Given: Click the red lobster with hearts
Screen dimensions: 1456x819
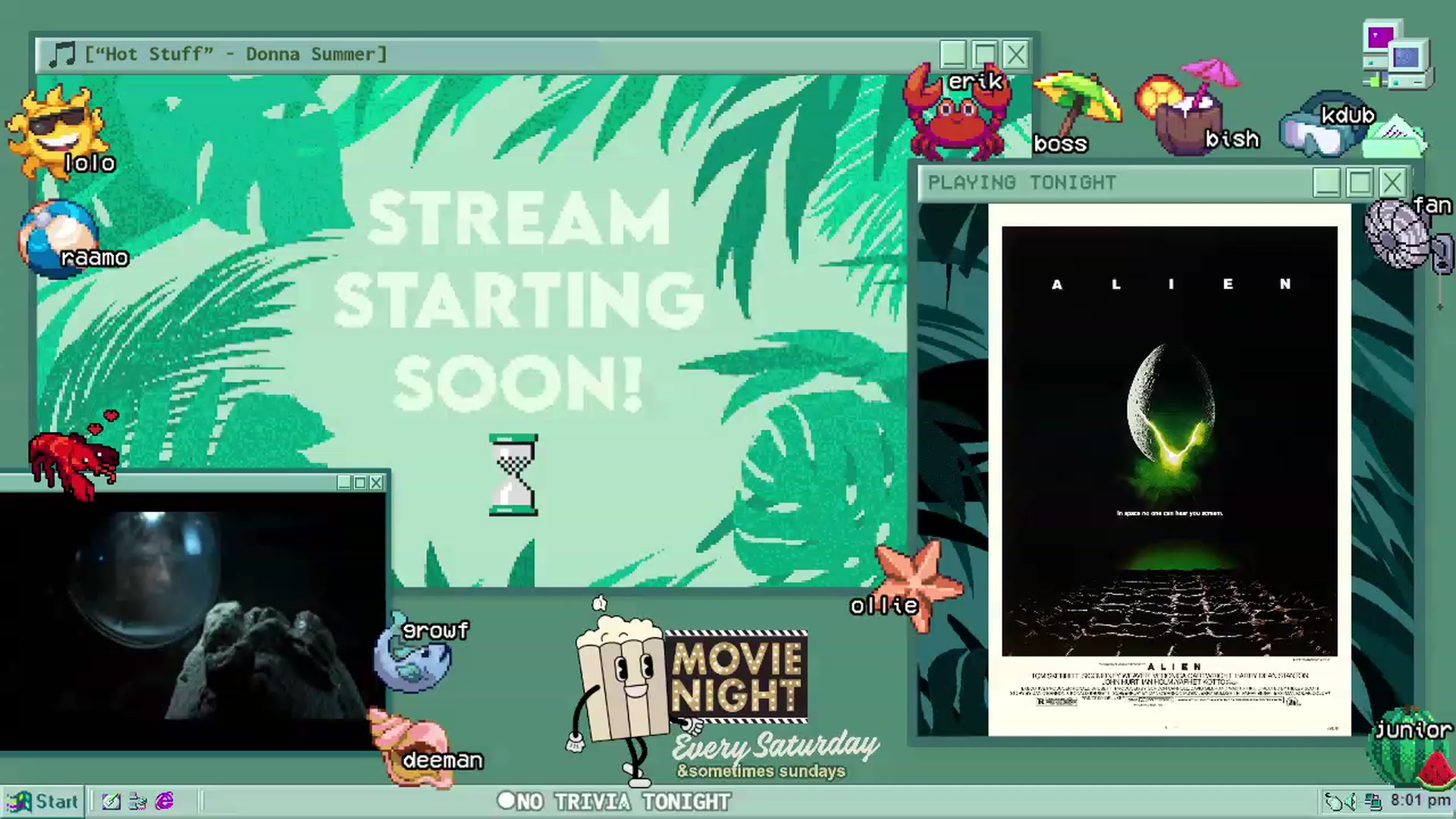Looking at the screenshot, I should [x=74, y=457].
